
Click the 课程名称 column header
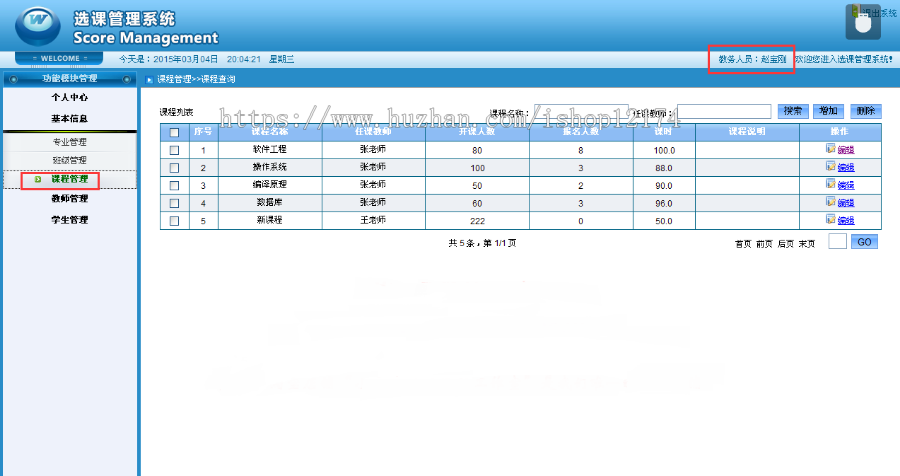pyautogui.click(x=270, y=132)
